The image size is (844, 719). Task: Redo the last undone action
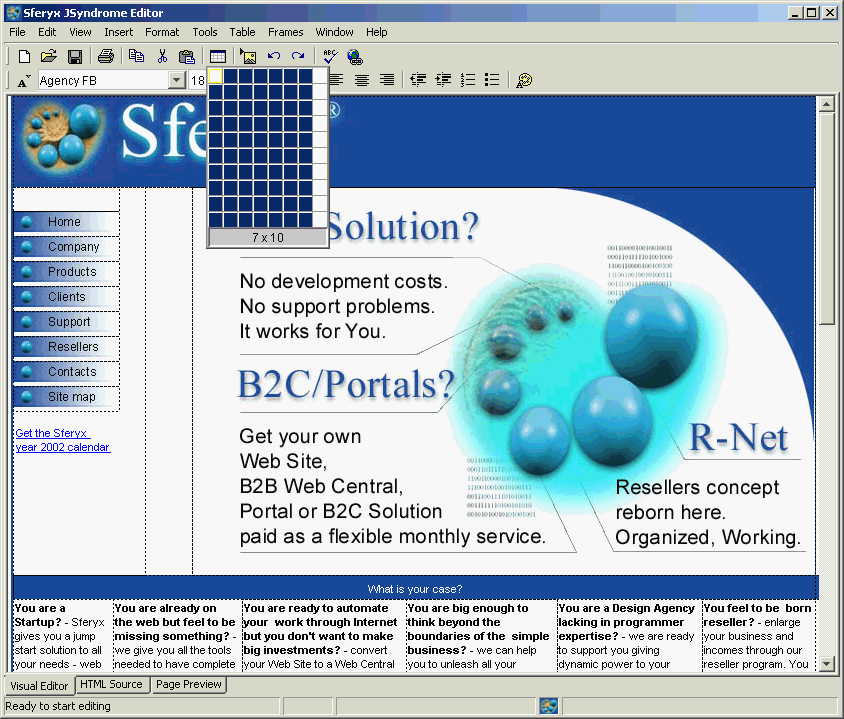point(298,56)
